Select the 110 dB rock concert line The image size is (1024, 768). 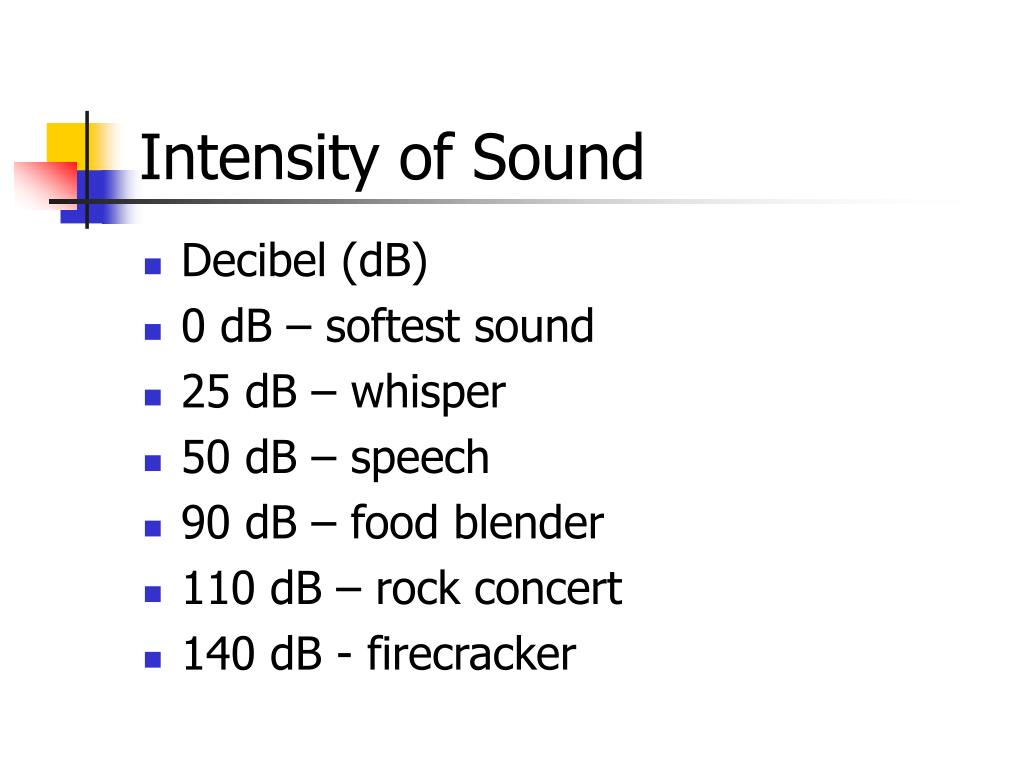[402, 588]
